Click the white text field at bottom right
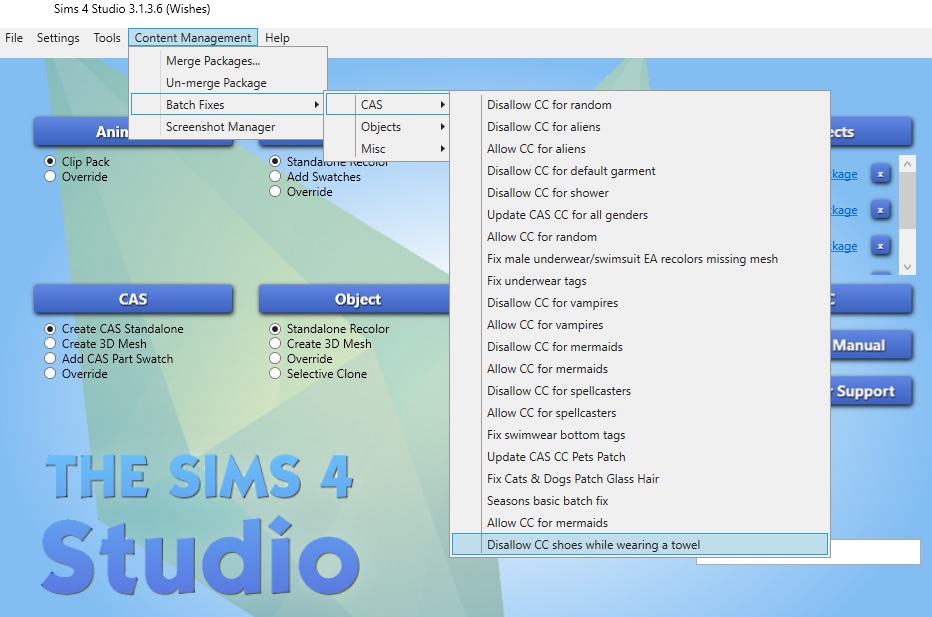This screenshot has width=932, height=617. point(875,552)
